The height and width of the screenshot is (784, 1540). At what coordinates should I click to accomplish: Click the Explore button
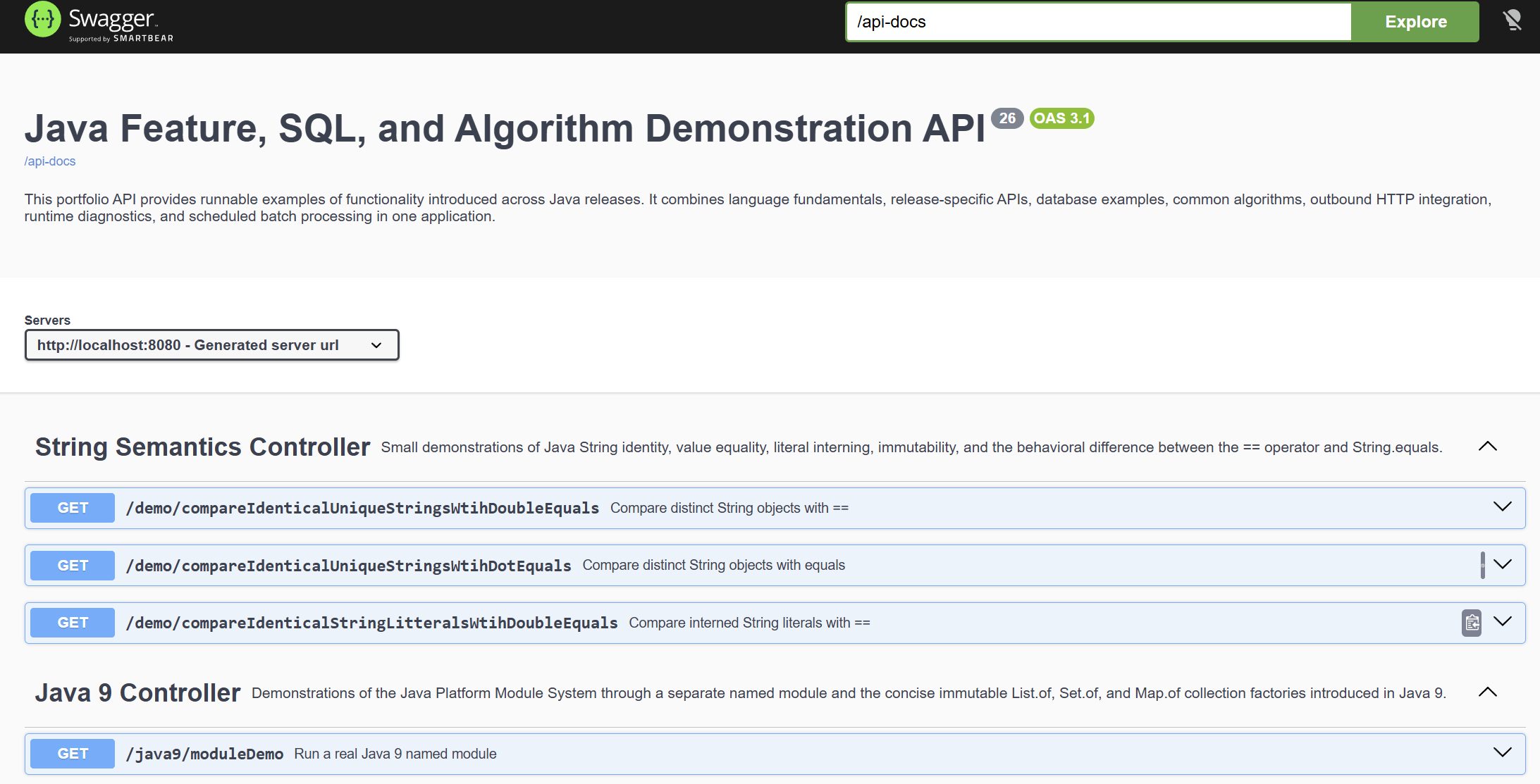tap(1415, 22)
